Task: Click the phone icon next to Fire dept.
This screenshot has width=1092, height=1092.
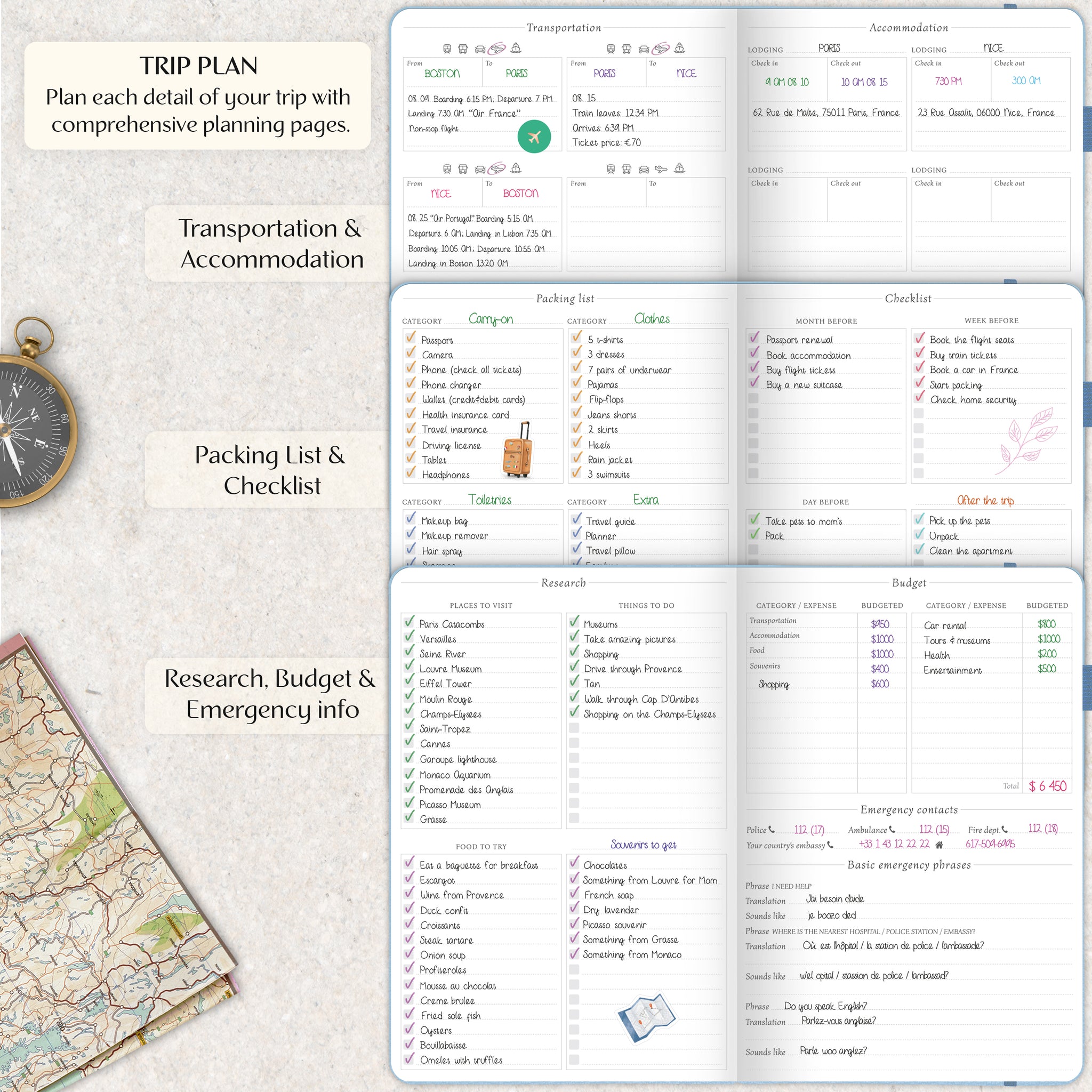Action: click(x=1005, y=829)
